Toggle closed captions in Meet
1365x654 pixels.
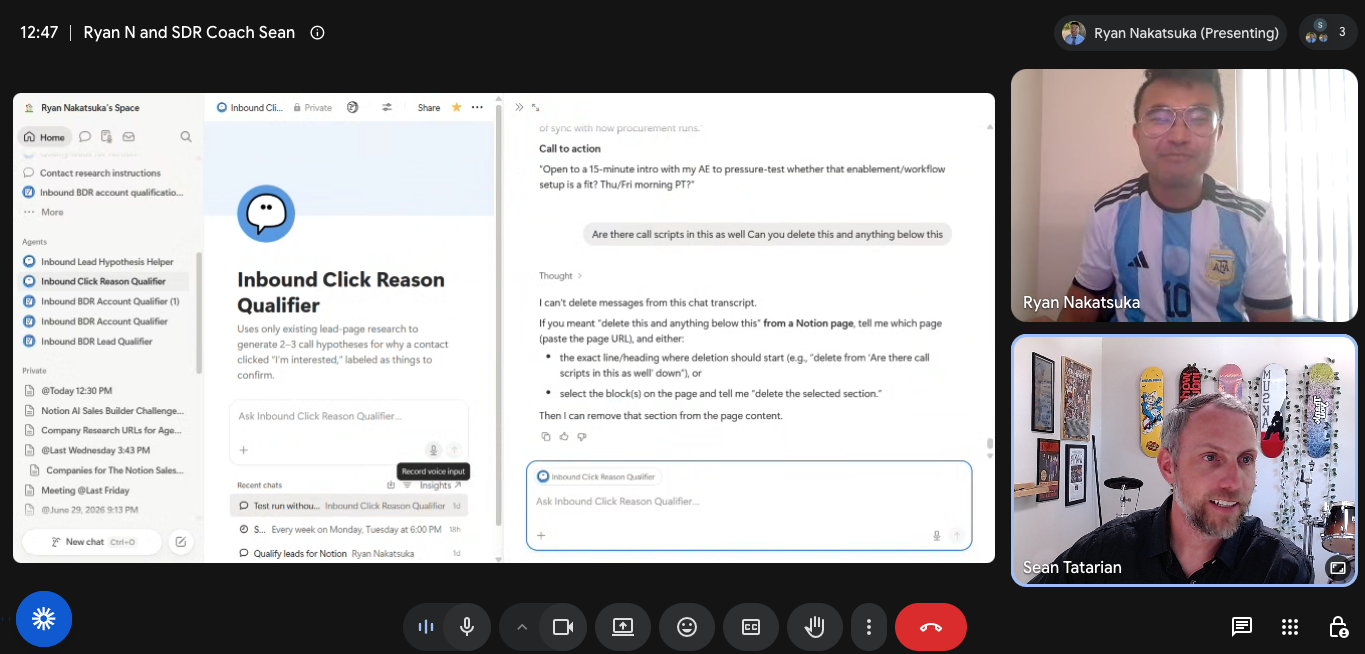point(751,627)
